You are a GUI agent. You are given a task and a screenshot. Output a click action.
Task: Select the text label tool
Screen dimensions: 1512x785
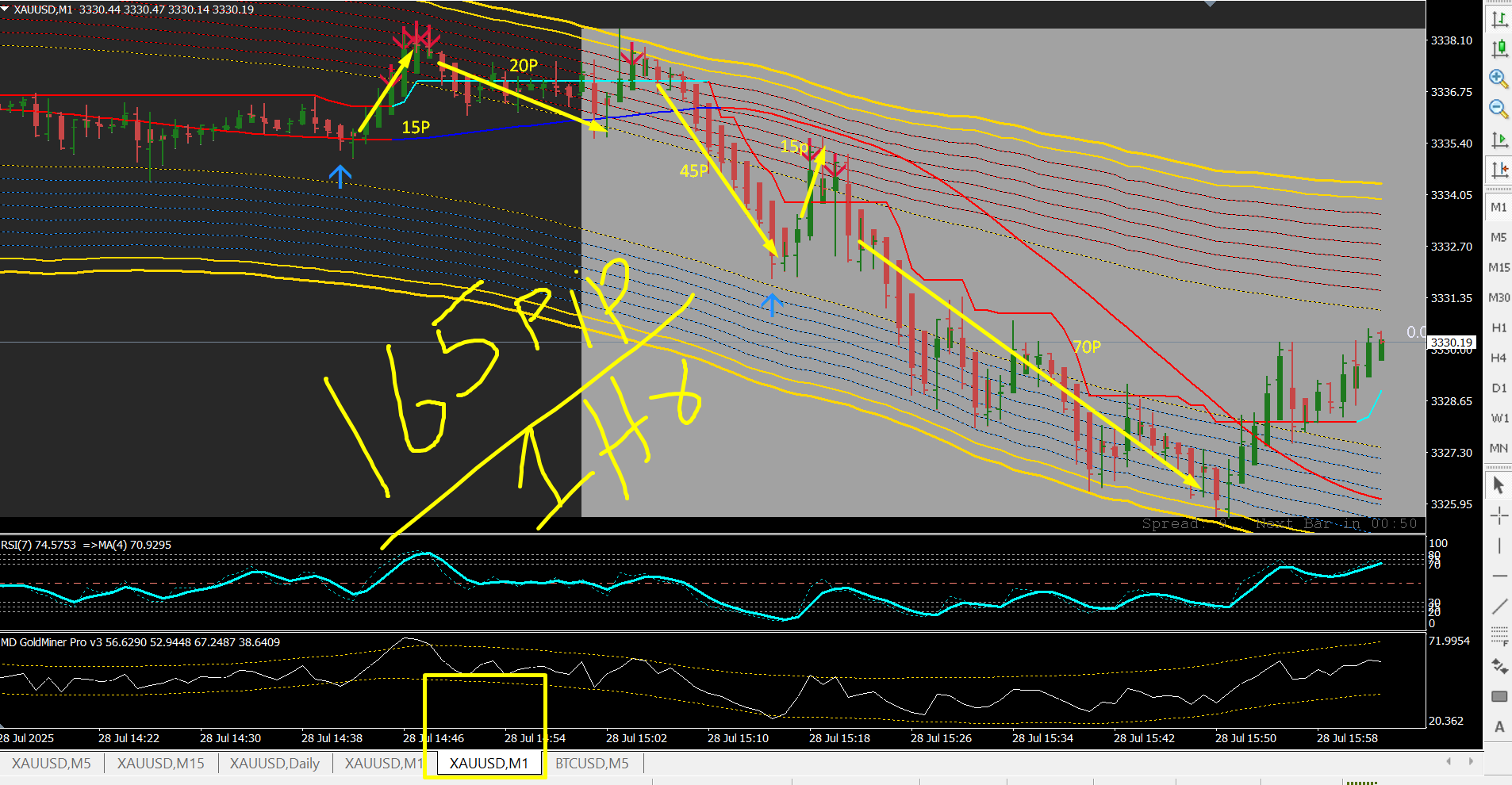pyautogui.click(x=1499, y=726)
